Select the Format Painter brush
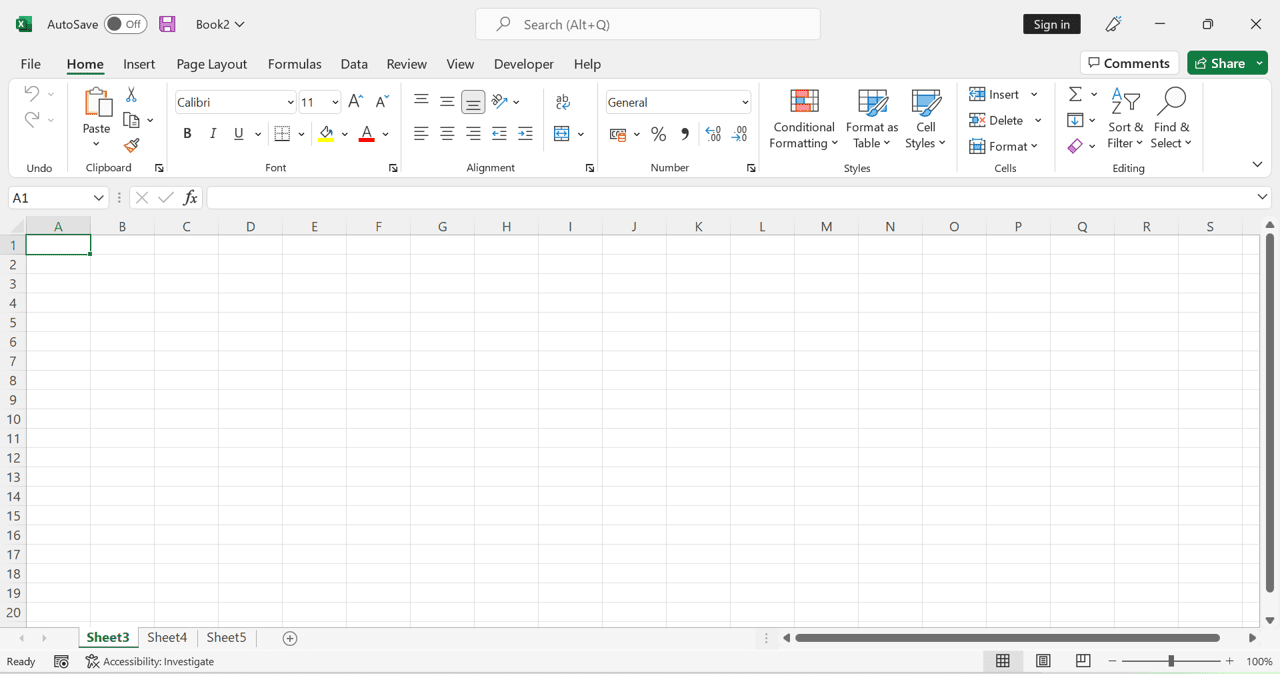Image resolution: width=1280 pixels, height=674 pixels. (131, 146)
